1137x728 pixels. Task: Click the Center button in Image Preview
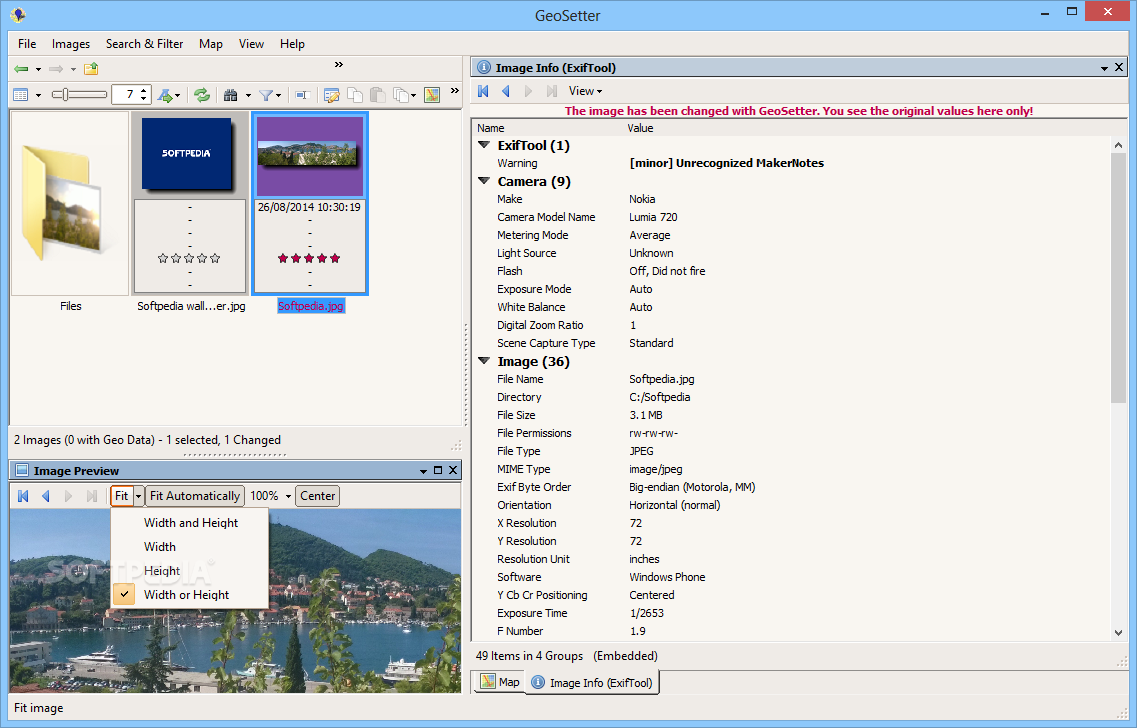[x=318, y=496]
